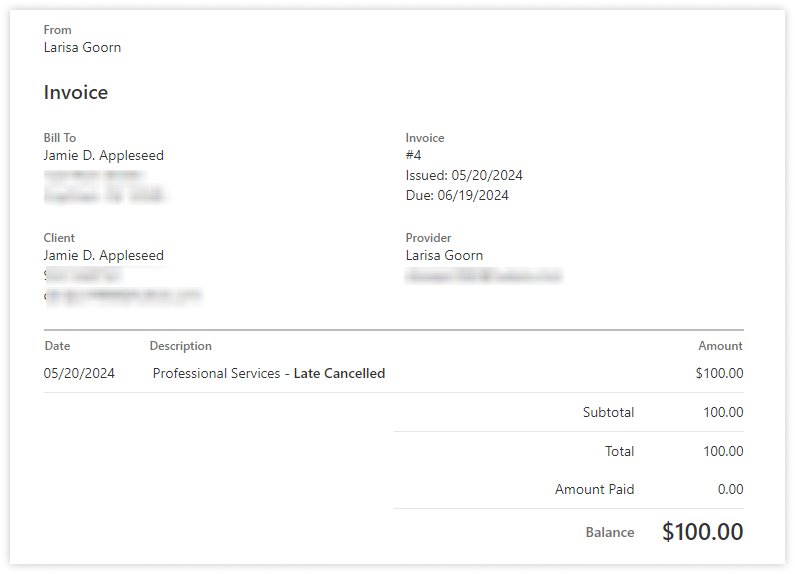
Task: Click the Amount column header
Action: (x=720, y=346)
